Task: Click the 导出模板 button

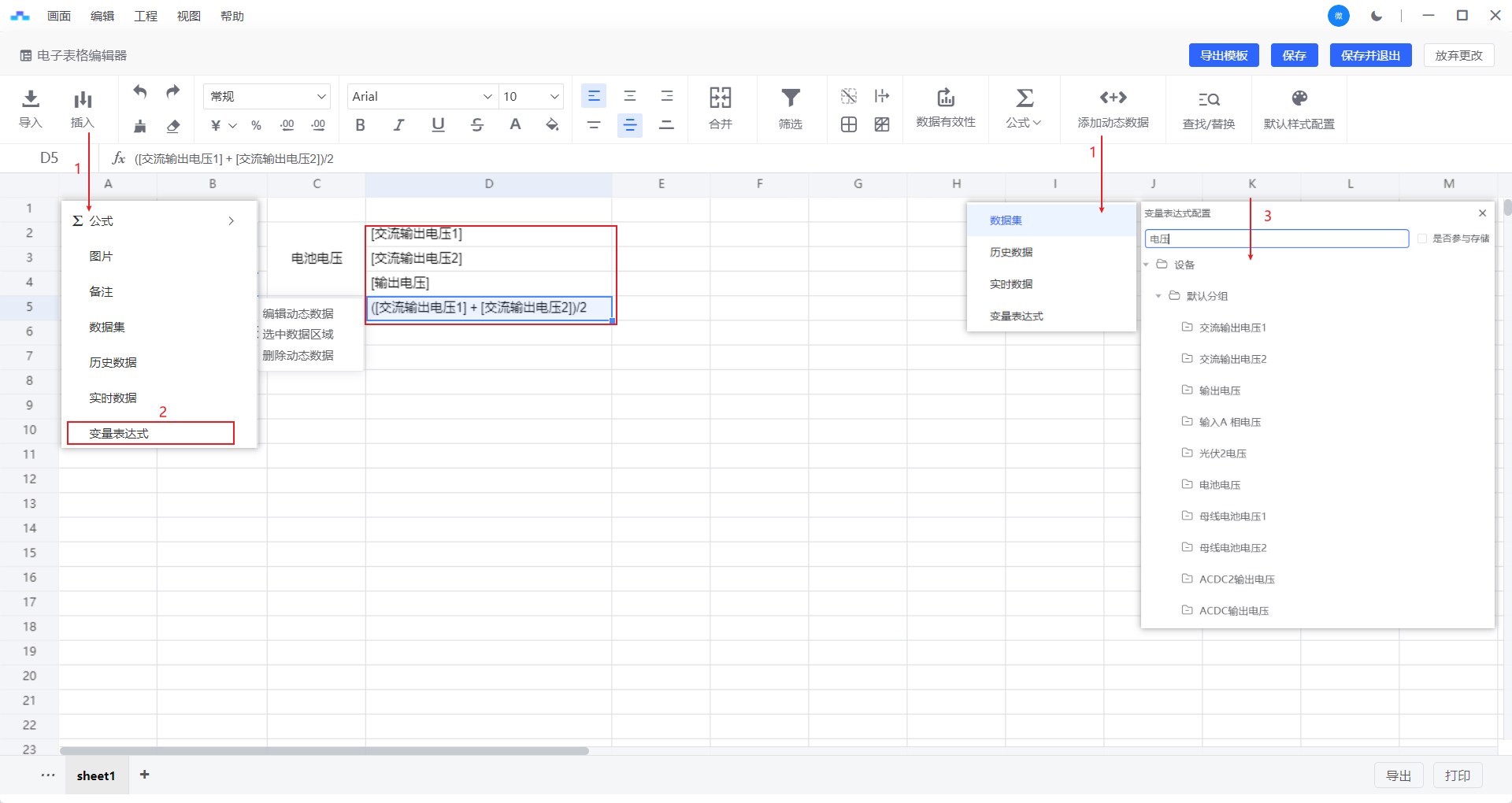Action: point(1224,55)
